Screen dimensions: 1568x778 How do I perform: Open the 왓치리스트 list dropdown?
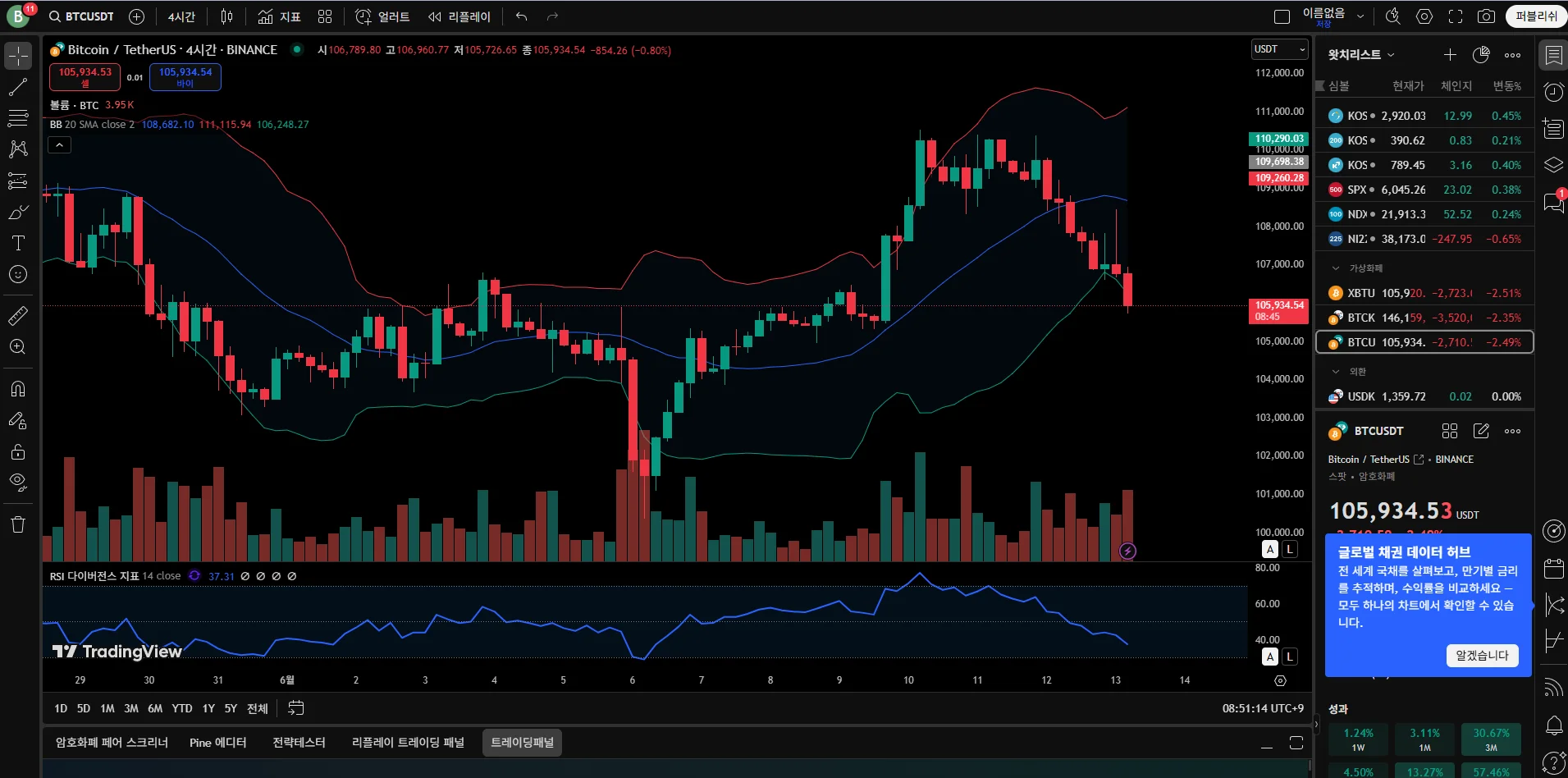[x=1361, y=55]
